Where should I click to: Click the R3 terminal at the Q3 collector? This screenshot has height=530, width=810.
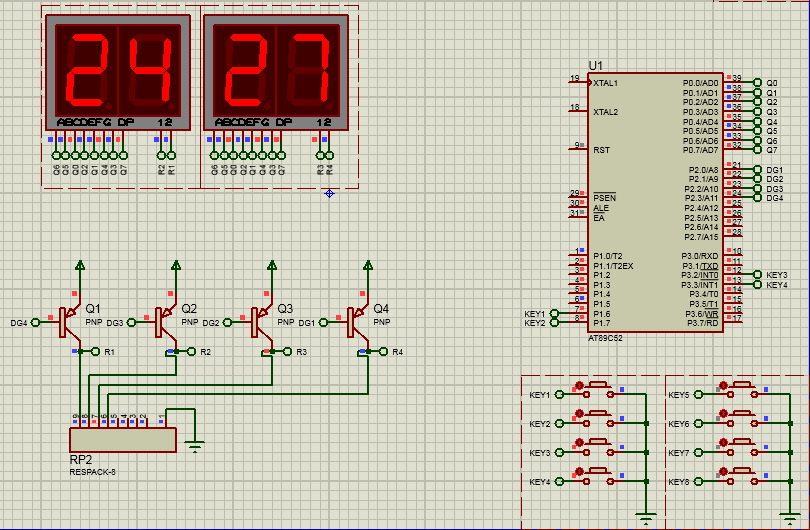point(287,352)
